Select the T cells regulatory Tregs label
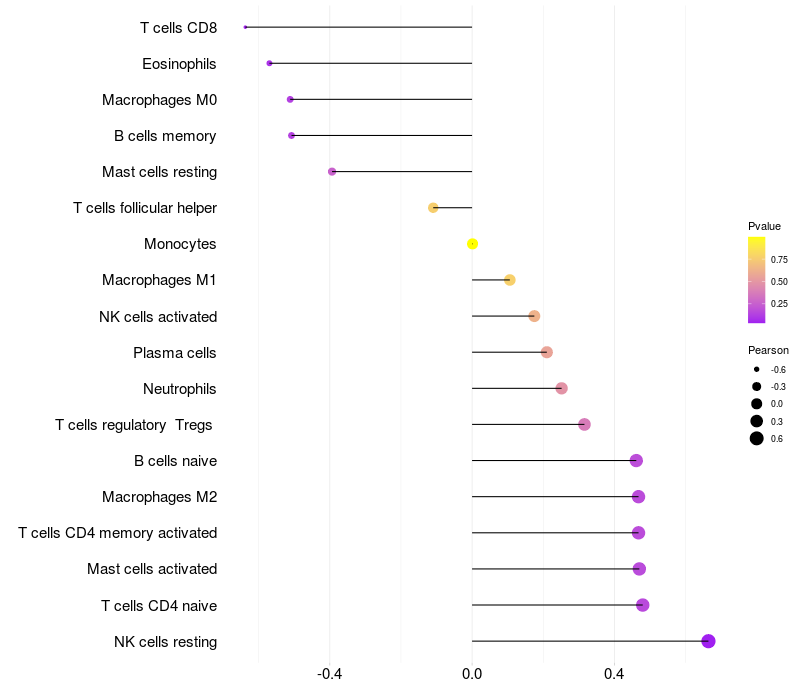This screenshot has height=700, width=800. pyautogui.click(x=134, y=425)
